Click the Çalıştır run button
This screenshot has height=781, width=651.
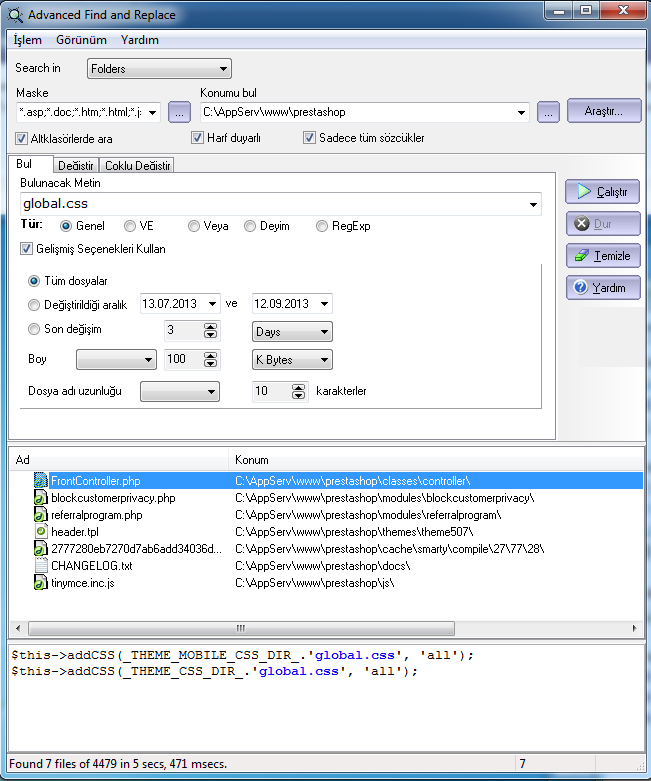coord(602,192)
